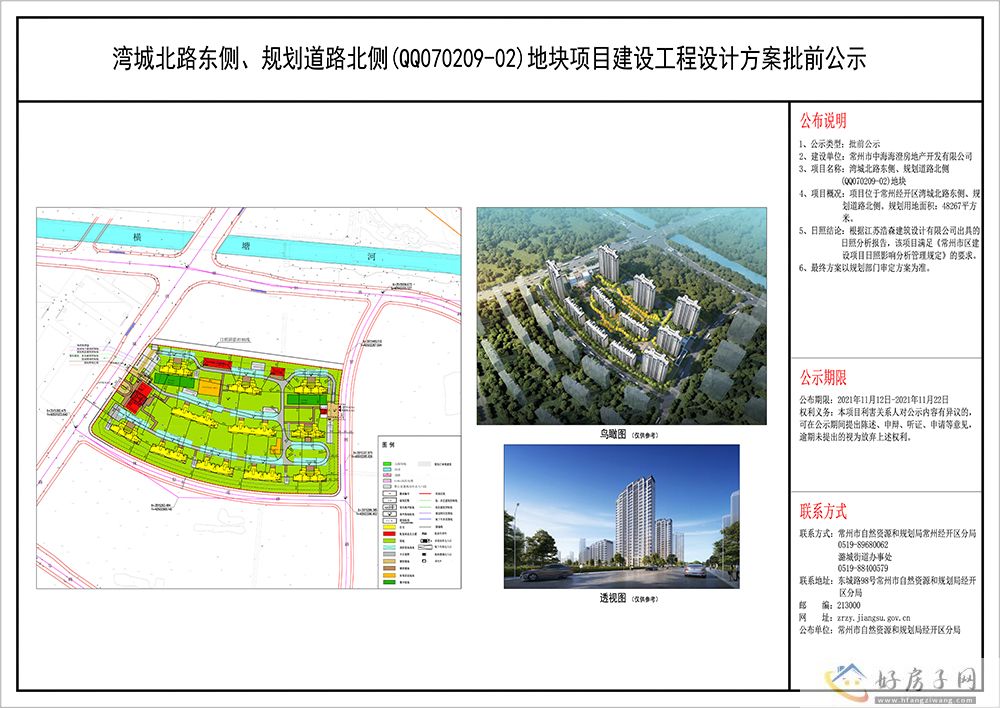
Task: Click the postal code 213000
Action: pyautogui.click(x=849, y=605)
